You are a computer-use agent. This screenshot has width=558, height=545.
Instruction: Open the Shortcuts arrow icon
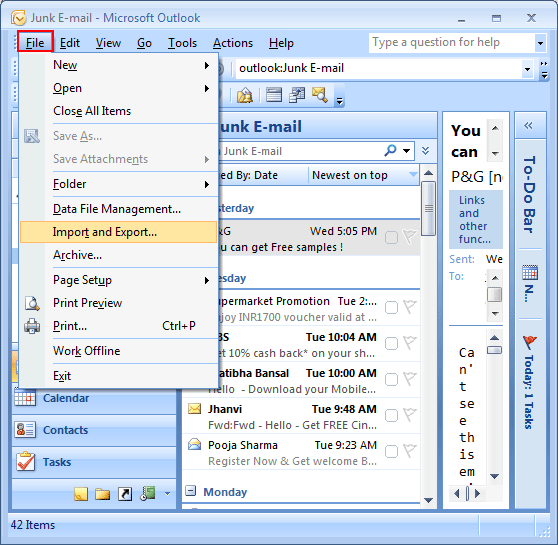click(x=125, y=494)
